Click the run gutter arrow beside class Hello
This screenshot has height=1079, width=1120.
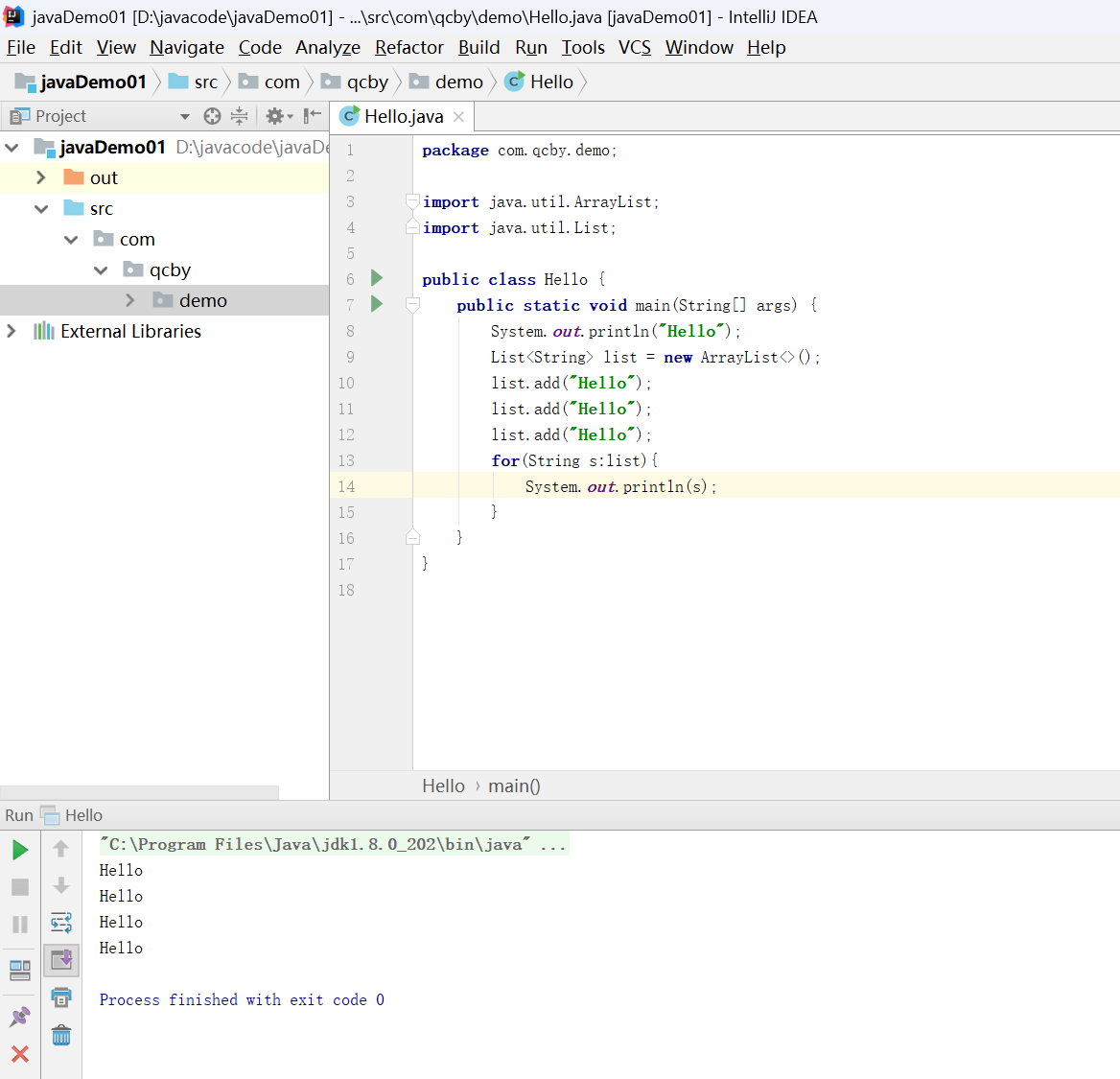pyautogui.click(x=377, y=278)
